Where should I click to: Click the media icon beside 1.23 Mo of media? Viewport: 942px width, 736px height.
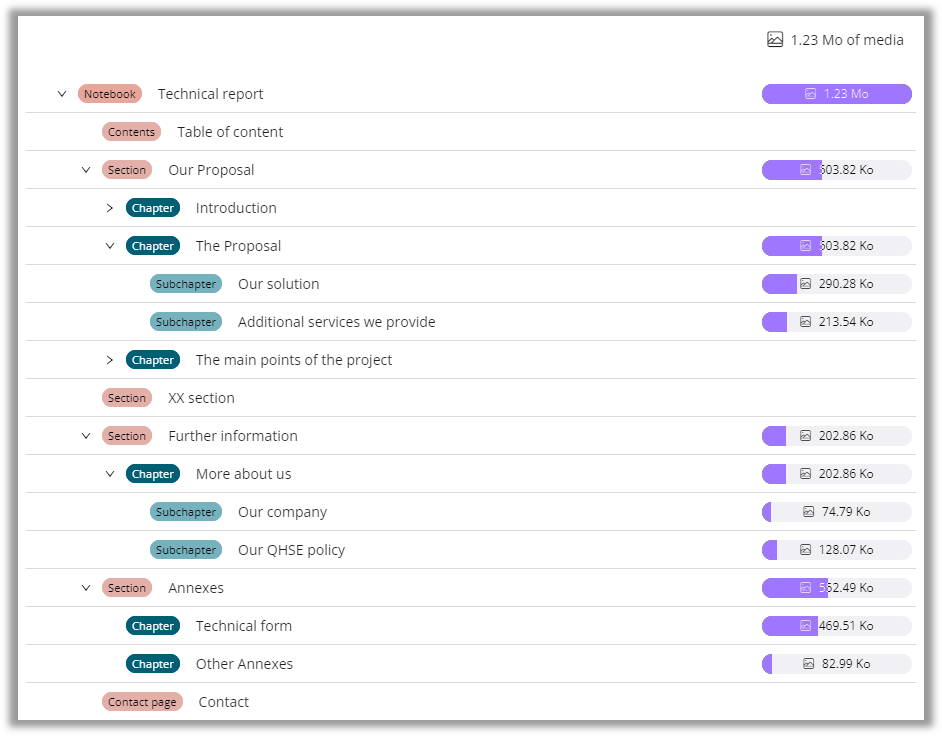pyautogui.click(x=775, y=40)
